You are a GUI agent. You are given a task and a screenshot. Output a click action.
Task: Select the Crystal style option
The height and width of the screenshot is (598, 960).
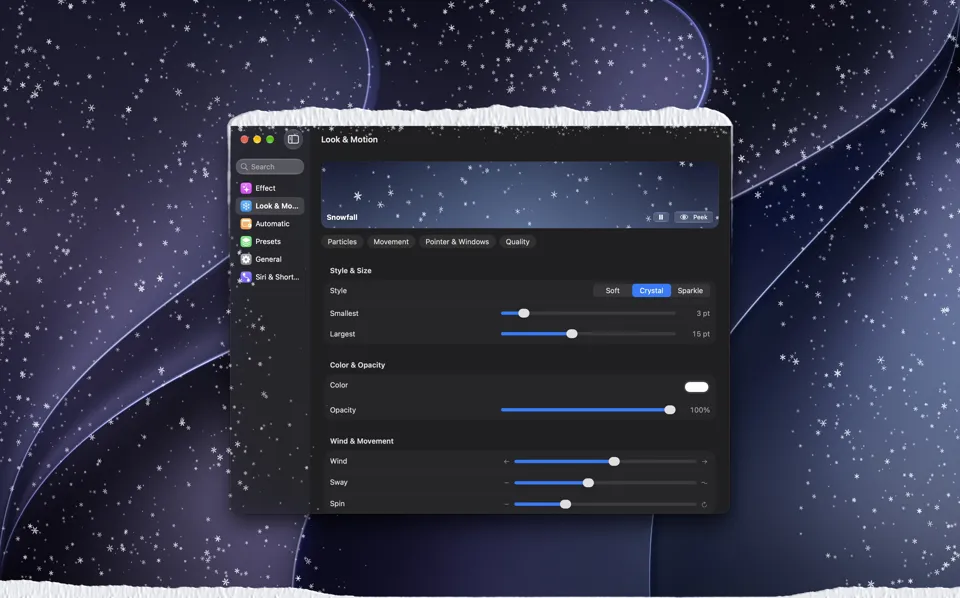pos(651,291)
